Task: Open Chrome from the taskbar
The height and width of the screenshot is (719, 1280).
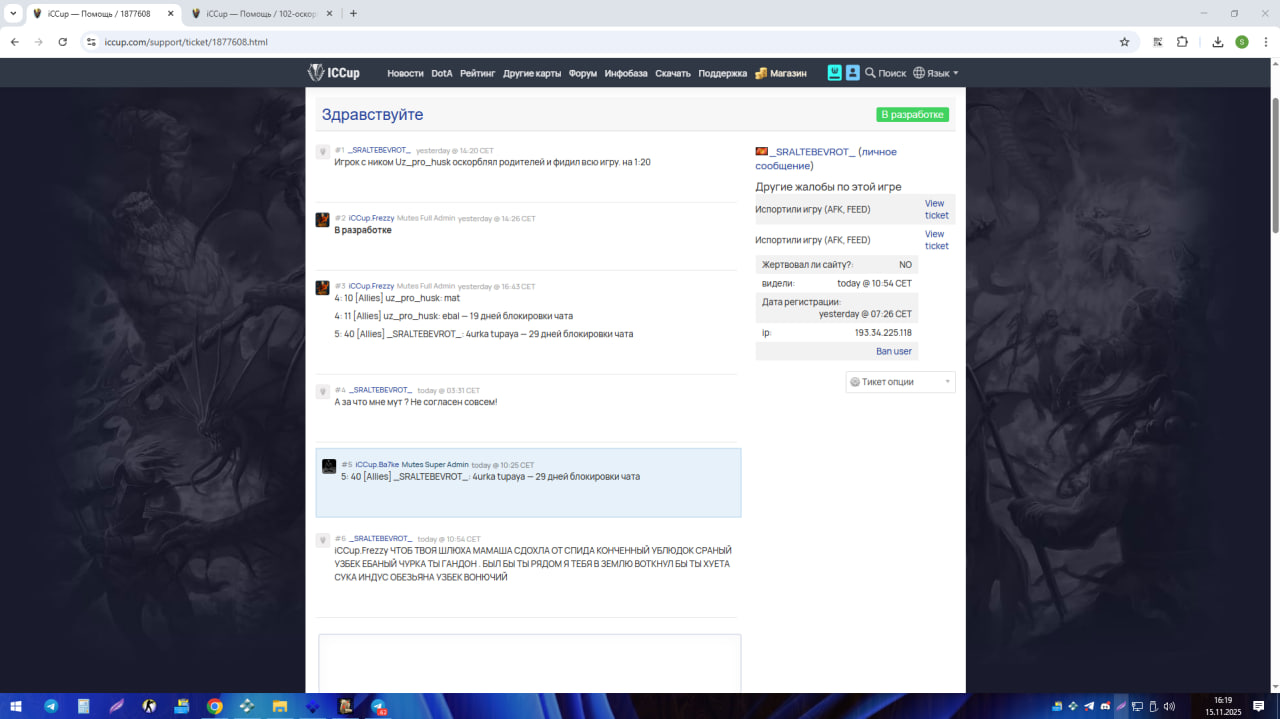Action: 214,706
